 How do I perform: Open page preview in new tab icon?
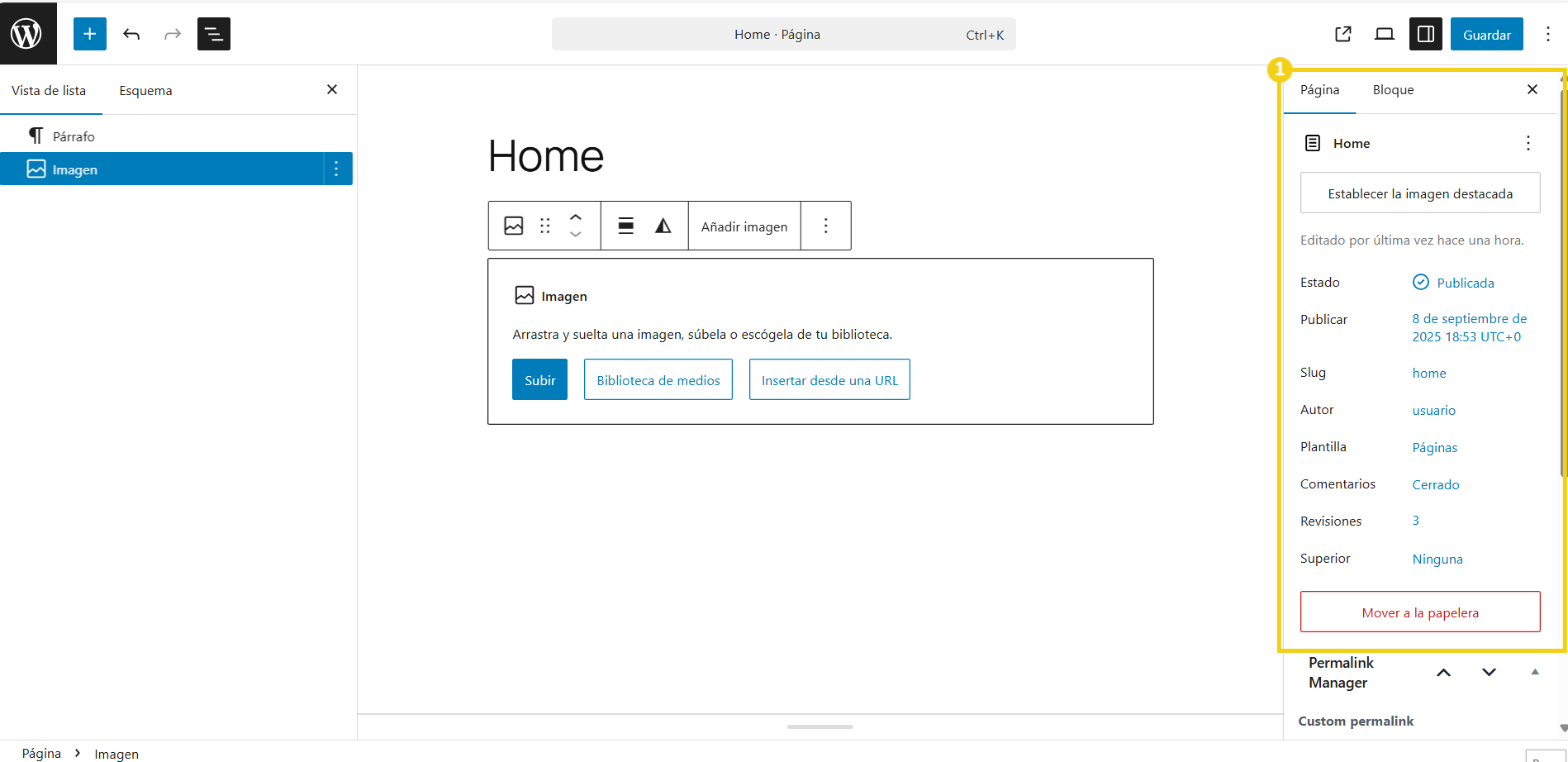tap(1342, 34)
